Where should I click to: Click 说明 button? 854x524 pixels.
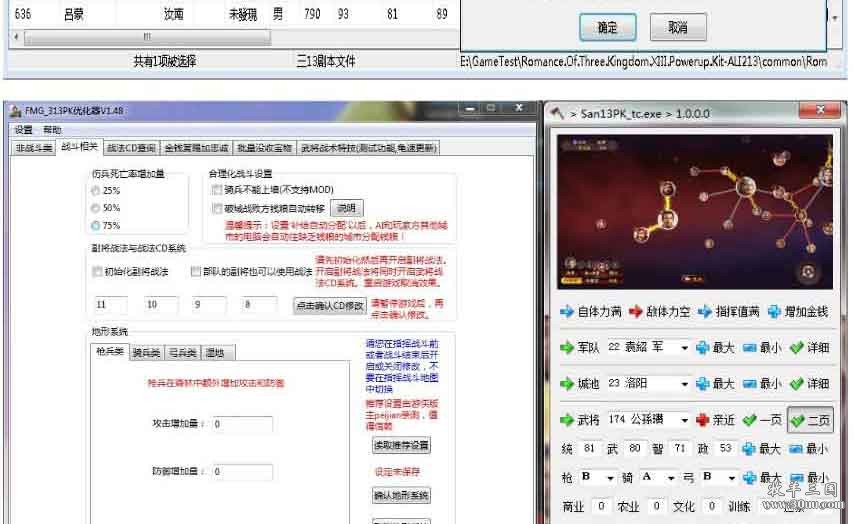(346, 208)
